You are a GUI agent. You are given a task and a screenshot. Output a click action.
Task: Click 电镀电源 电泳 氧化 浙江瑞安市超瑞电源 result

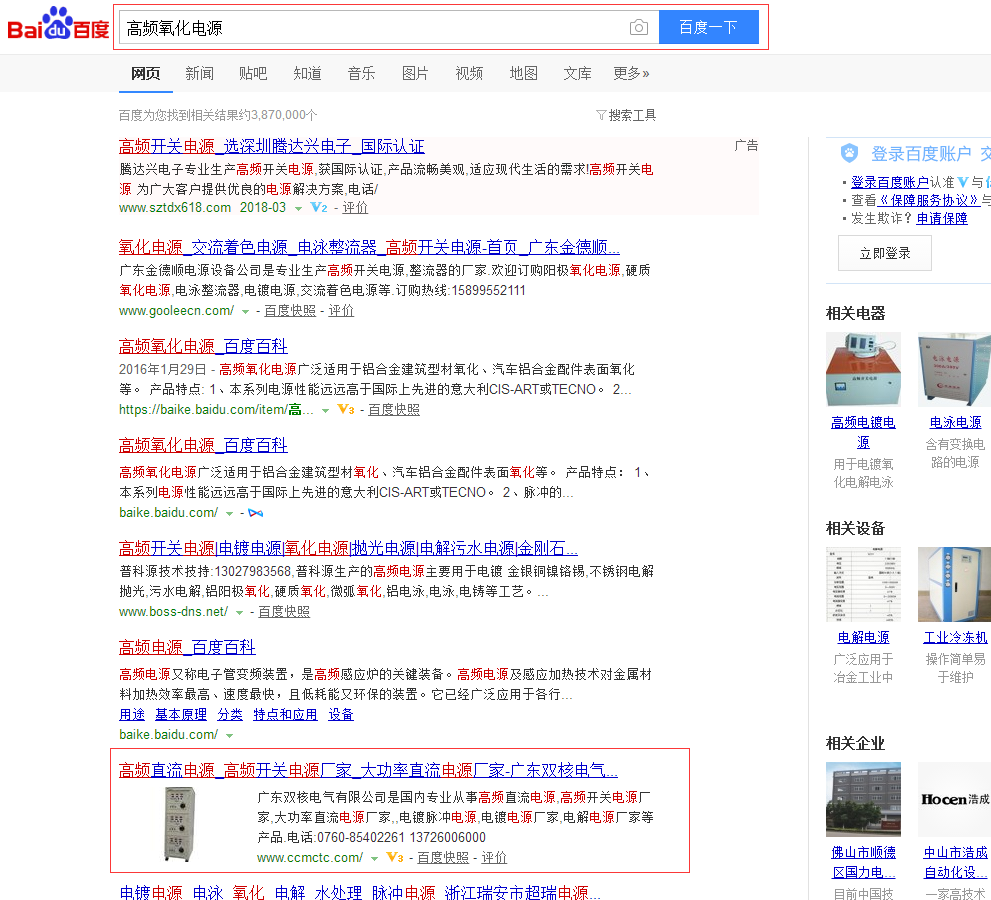point(360,892)
